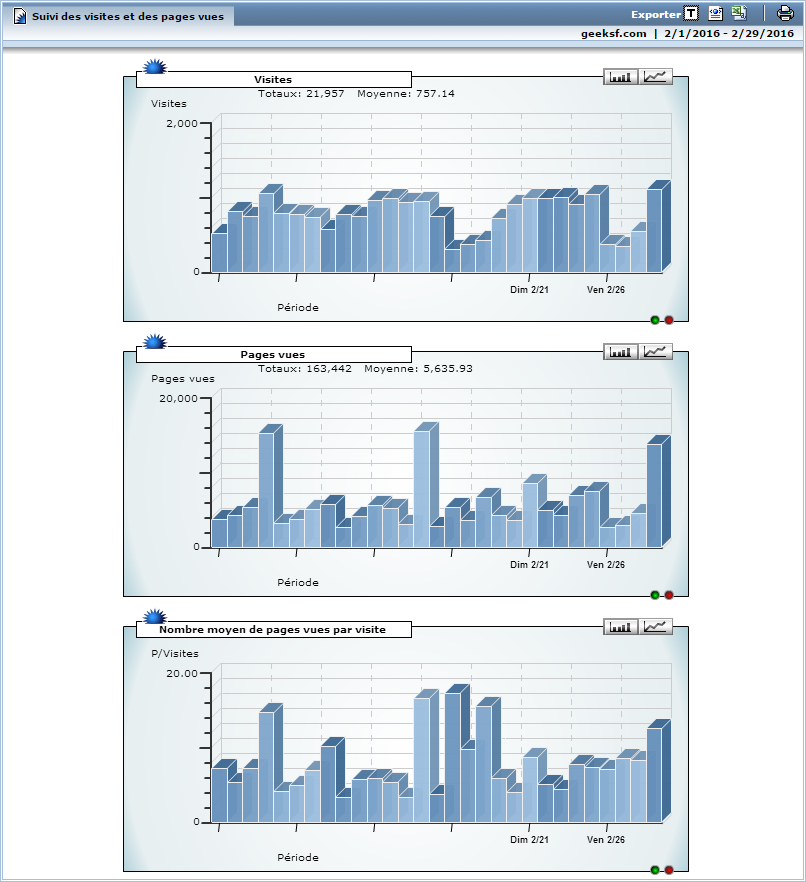Click Ven 2/26 label in Pages vues chart
The image size is (806, 882).
click(x=606, y=564)
